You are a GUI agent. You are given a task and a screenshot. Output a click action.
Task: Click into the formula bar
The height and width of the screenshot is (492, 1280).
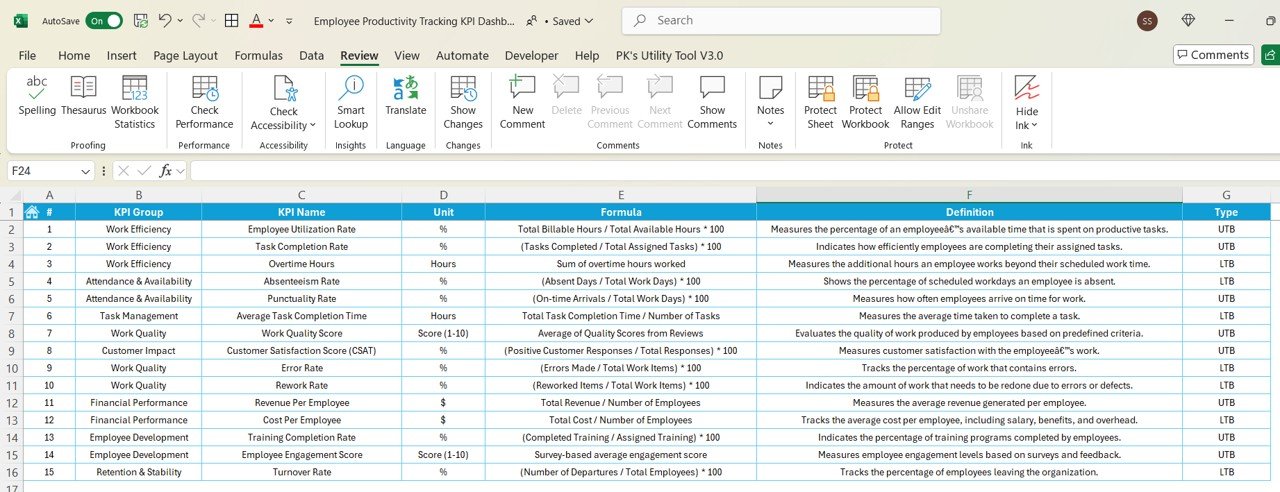[700, 171]
